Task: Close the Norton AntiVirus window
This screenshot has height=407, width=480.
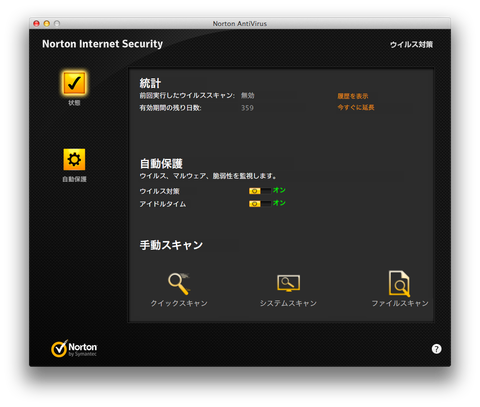Action: [36, 23]
